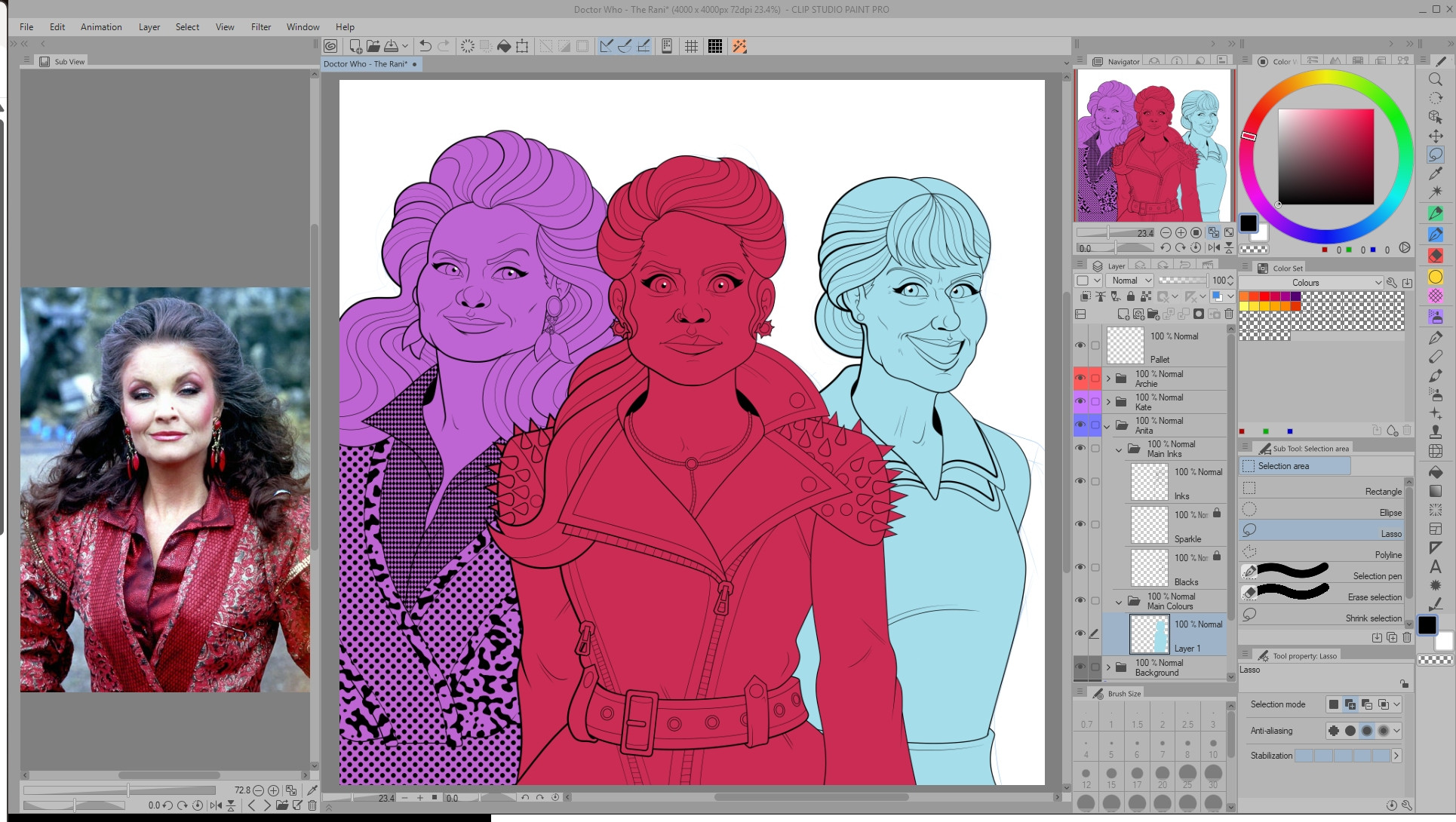The width and height of the screenshot is (1456, 822).
Task: Expand the Kate layer folder
Action: point(1108,402)
